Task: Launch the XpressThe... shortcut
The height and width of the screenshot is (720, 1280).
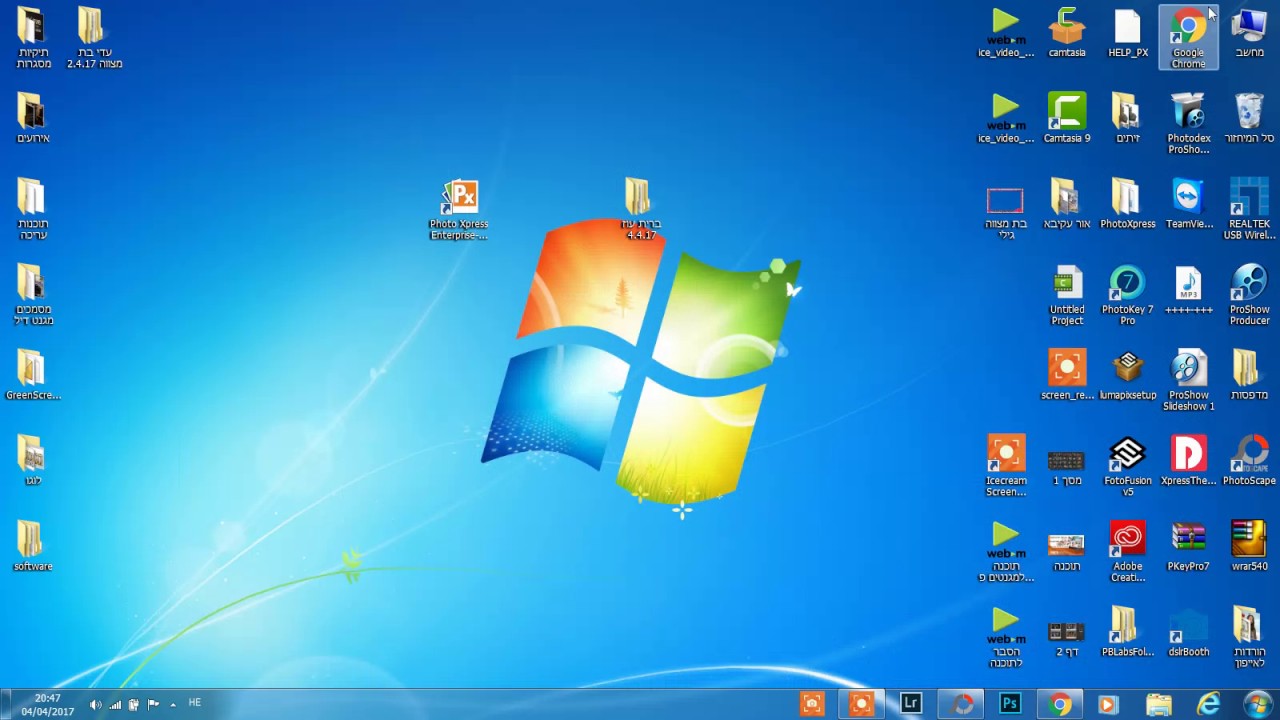Action: pyautogui.click(x=1189, y=461)
